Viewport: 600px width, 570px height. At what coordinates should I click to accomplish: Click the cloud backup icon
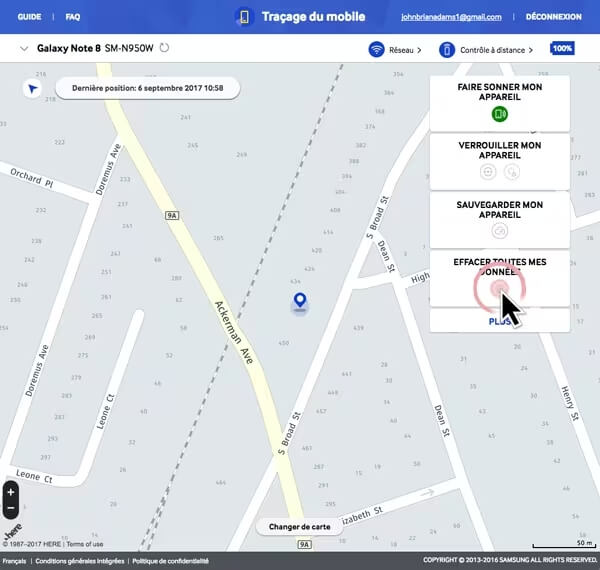[499, 231]
